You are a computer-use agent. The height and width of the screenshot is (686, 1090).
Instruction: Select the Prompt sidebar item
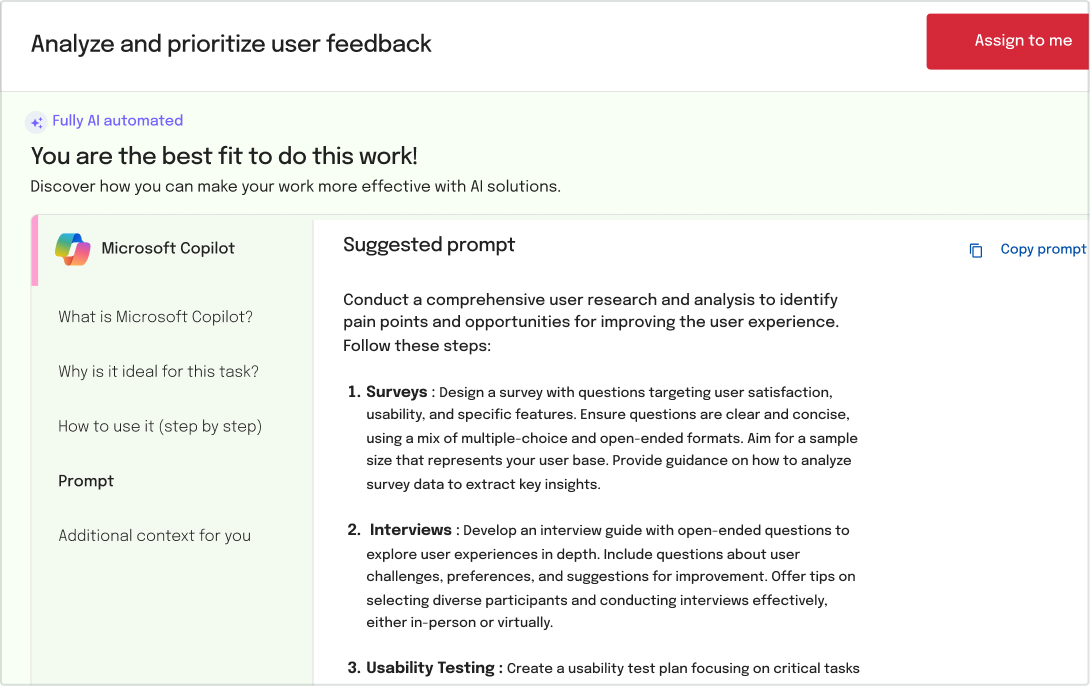(86, 481)
